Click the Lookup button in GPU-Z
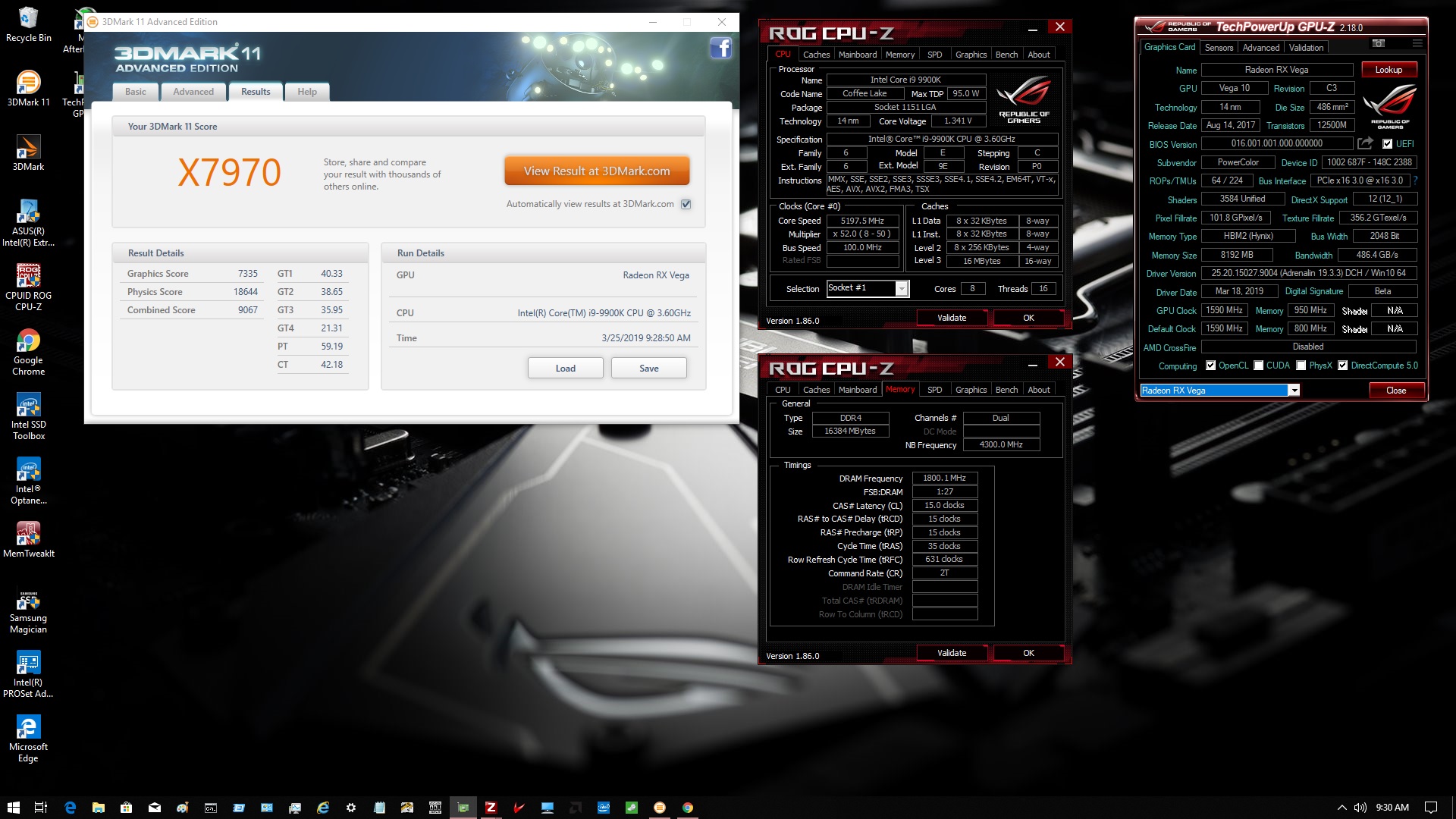Viewport: 1456px width, 819px height. [x=1389, y=70]
